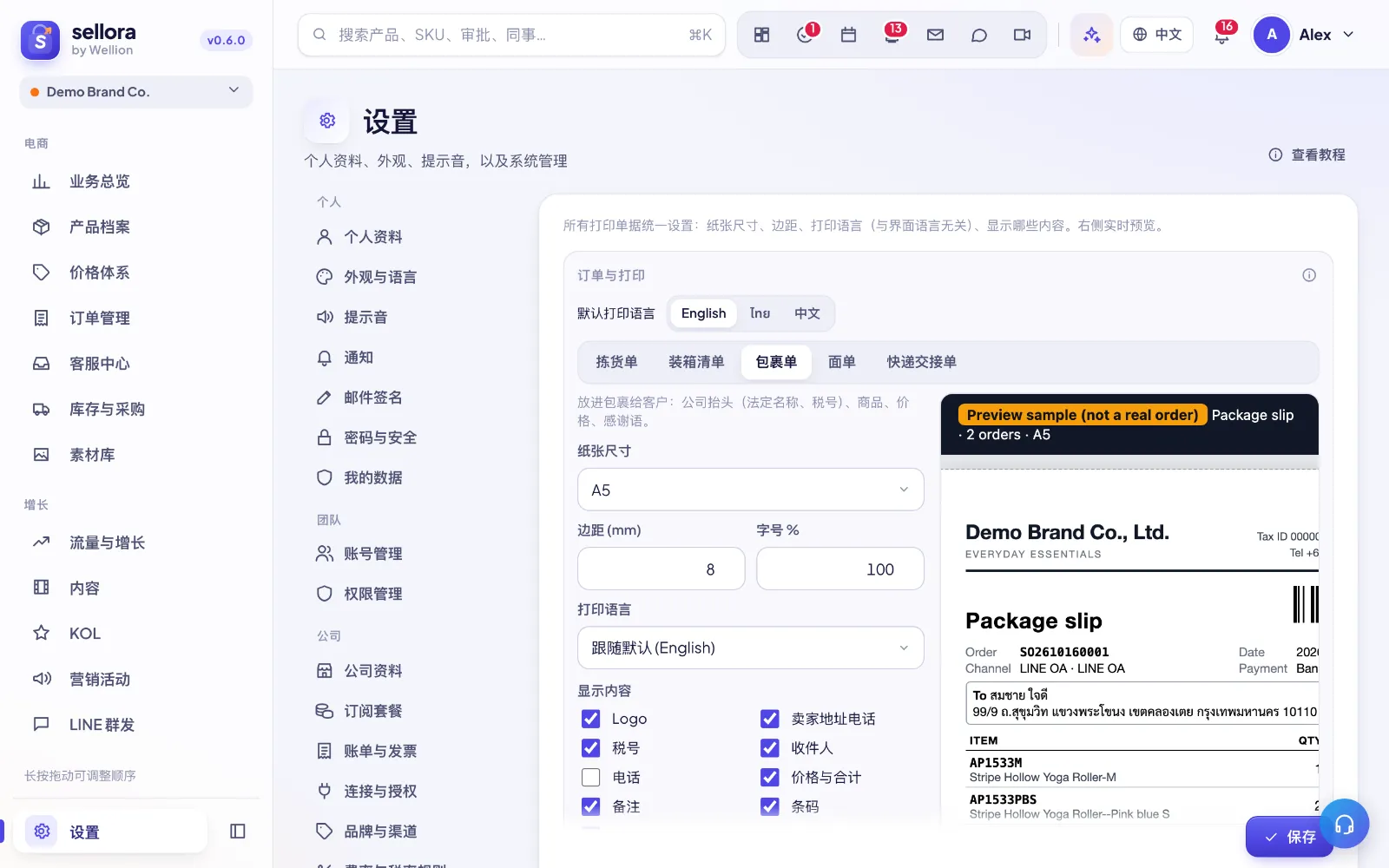Check the 电话 checkbox
Screen dimensions: 1389x868
(590, 778)
